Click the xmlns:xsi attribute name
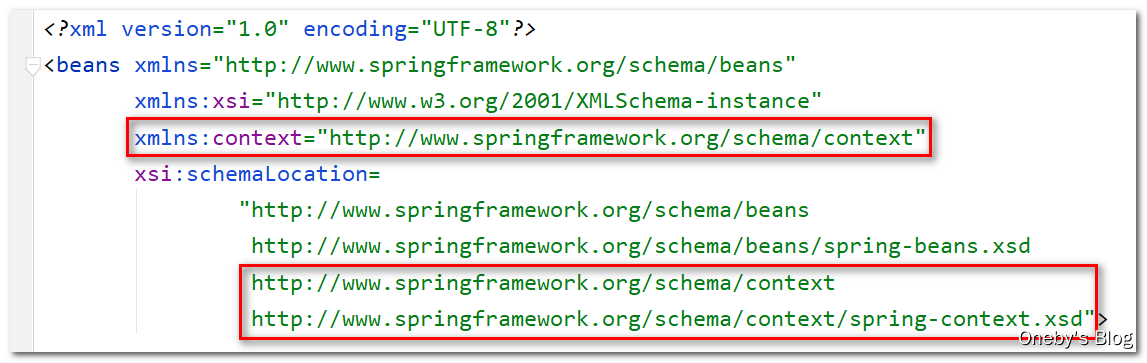The height and width of the screenshot is (363, 1147). [192, 101]
